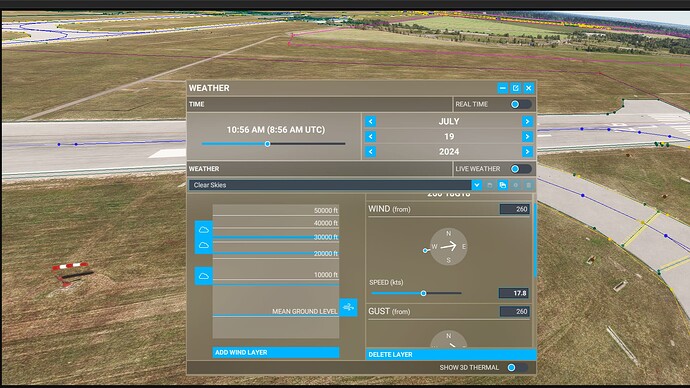
Task: Select the ground wind layer icon
Action: (x=348, y=307)
